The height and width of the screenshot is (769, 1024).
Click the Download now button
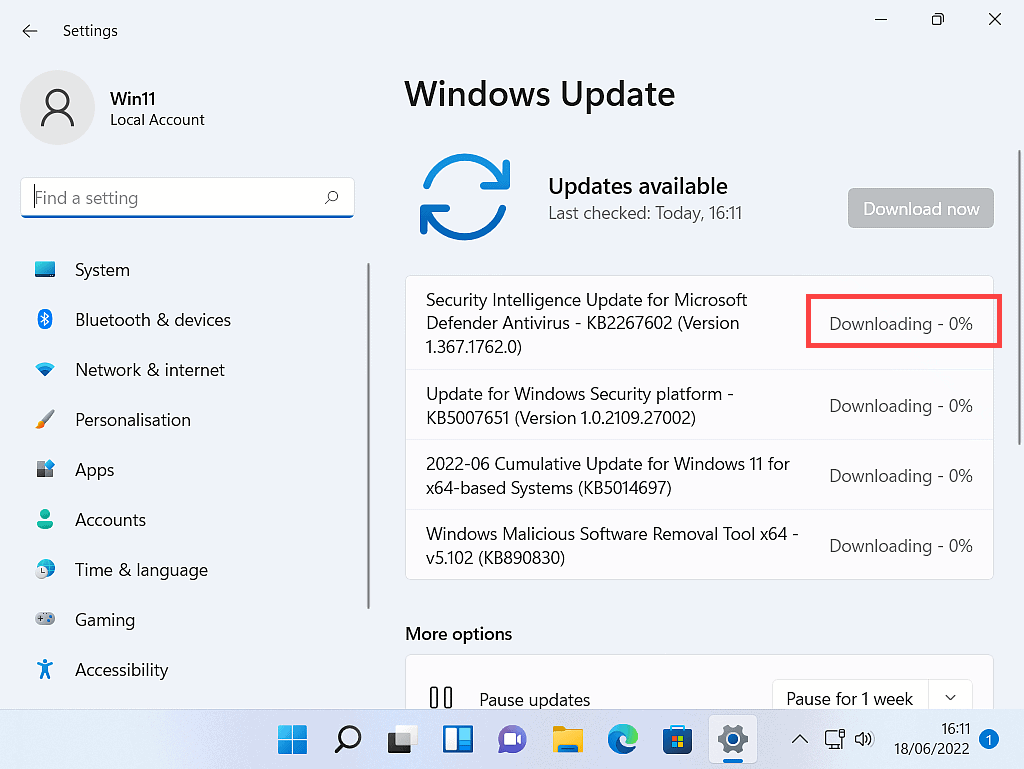920,209
